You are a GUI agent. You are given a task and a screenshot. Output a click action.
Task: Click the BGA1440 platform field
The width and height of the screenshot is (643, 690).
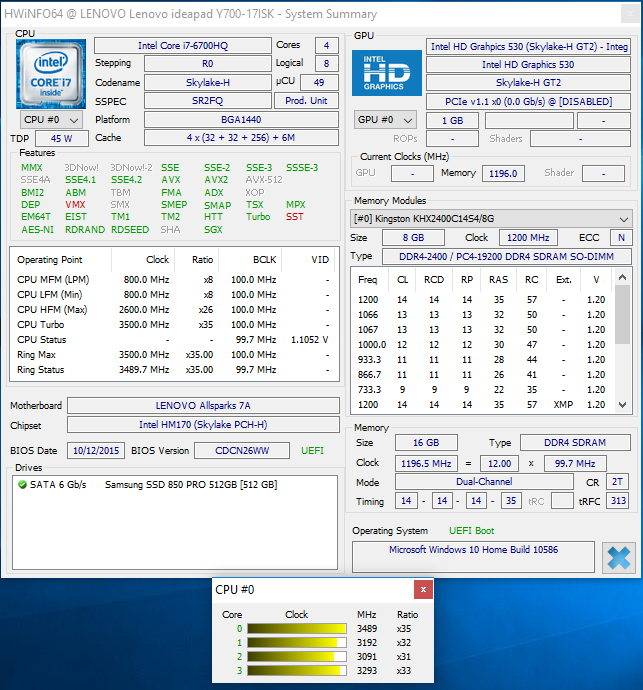point(241,120)
